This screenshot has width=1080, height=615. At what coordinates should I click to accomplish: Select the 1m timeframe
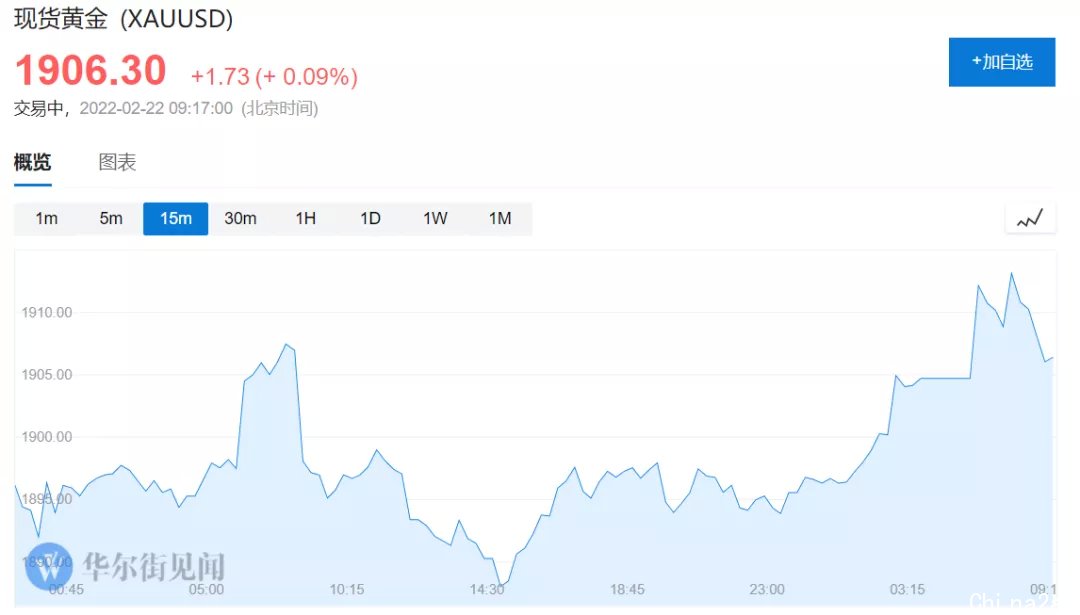pyautogui.click(x=46, y=218)
